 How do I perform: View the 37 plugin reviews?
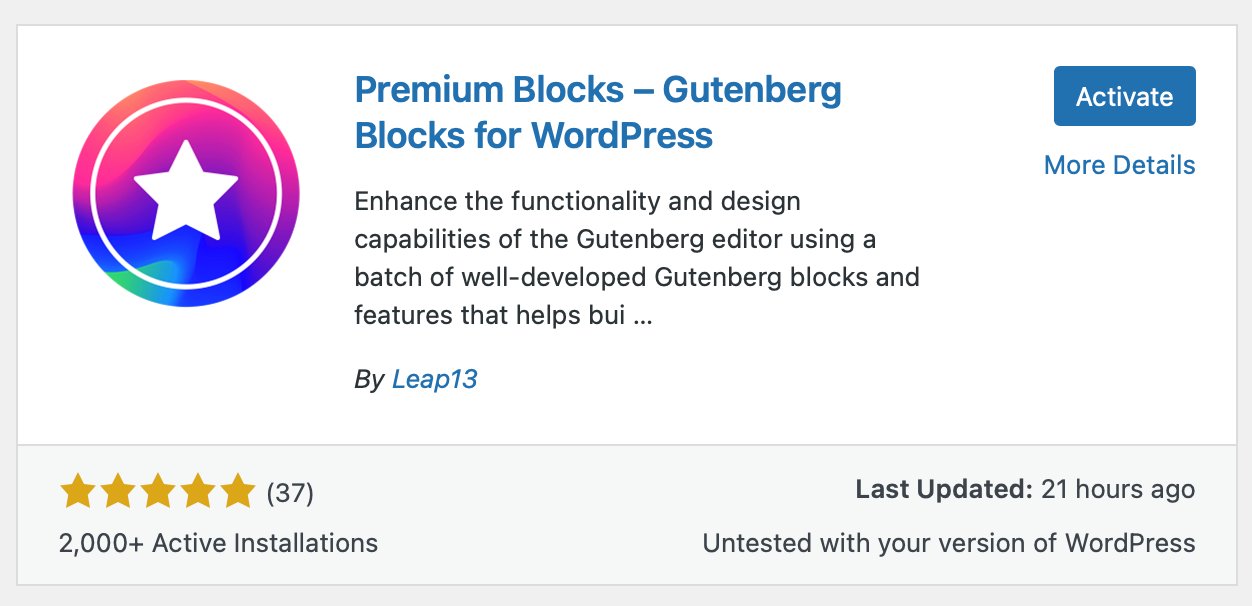(290, 492)
